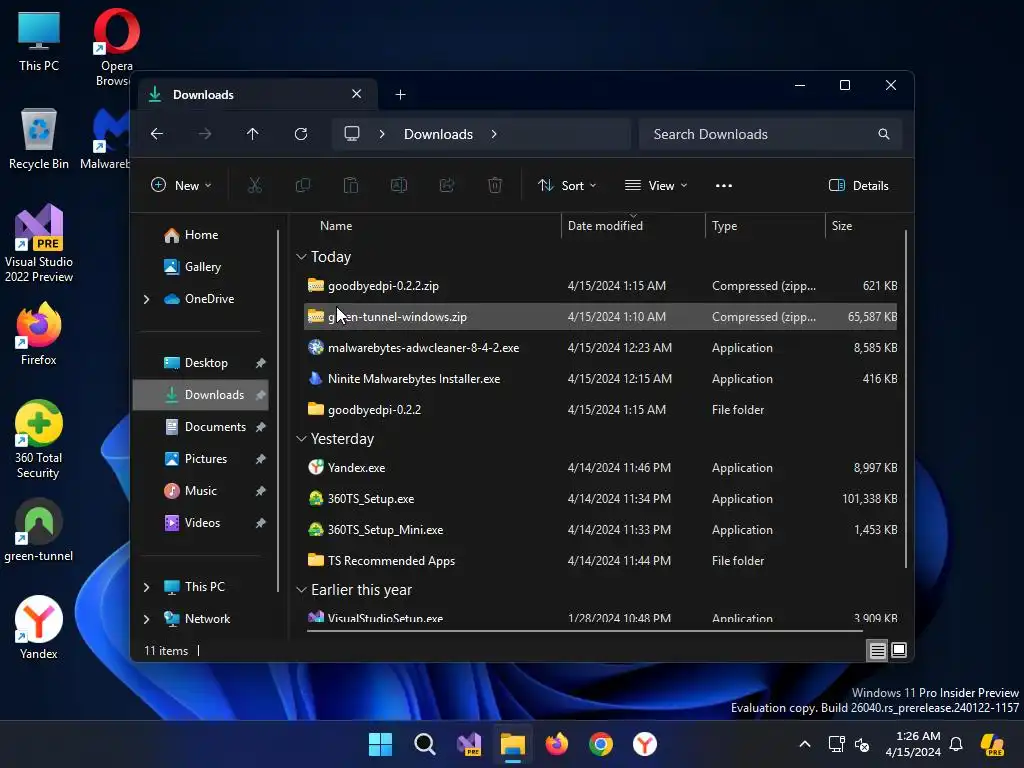
Task: Launch Chrome from the taskbar
Action: pos(601,744)
